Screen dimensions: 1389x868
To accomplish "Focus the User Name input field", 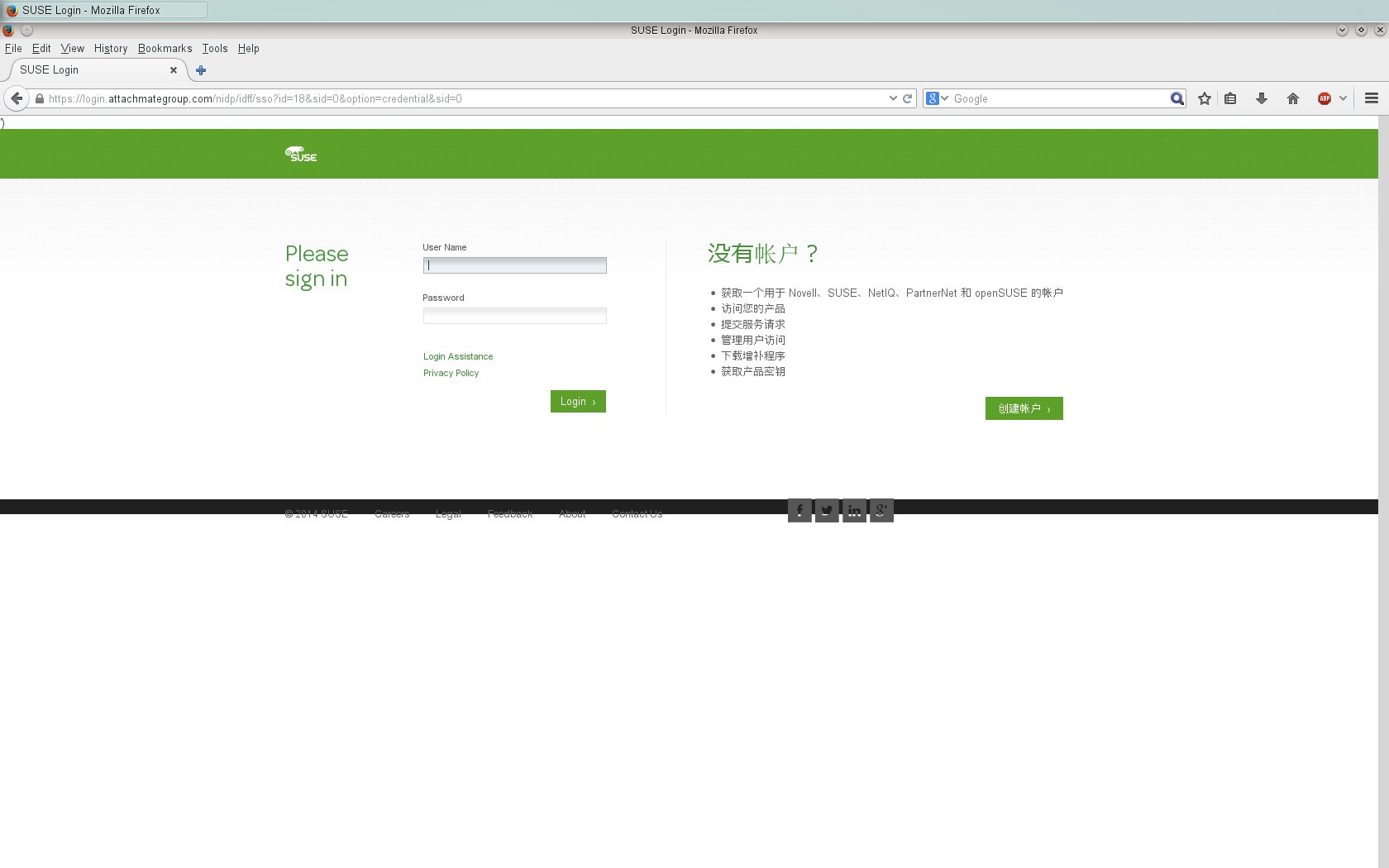I will 515,265.
